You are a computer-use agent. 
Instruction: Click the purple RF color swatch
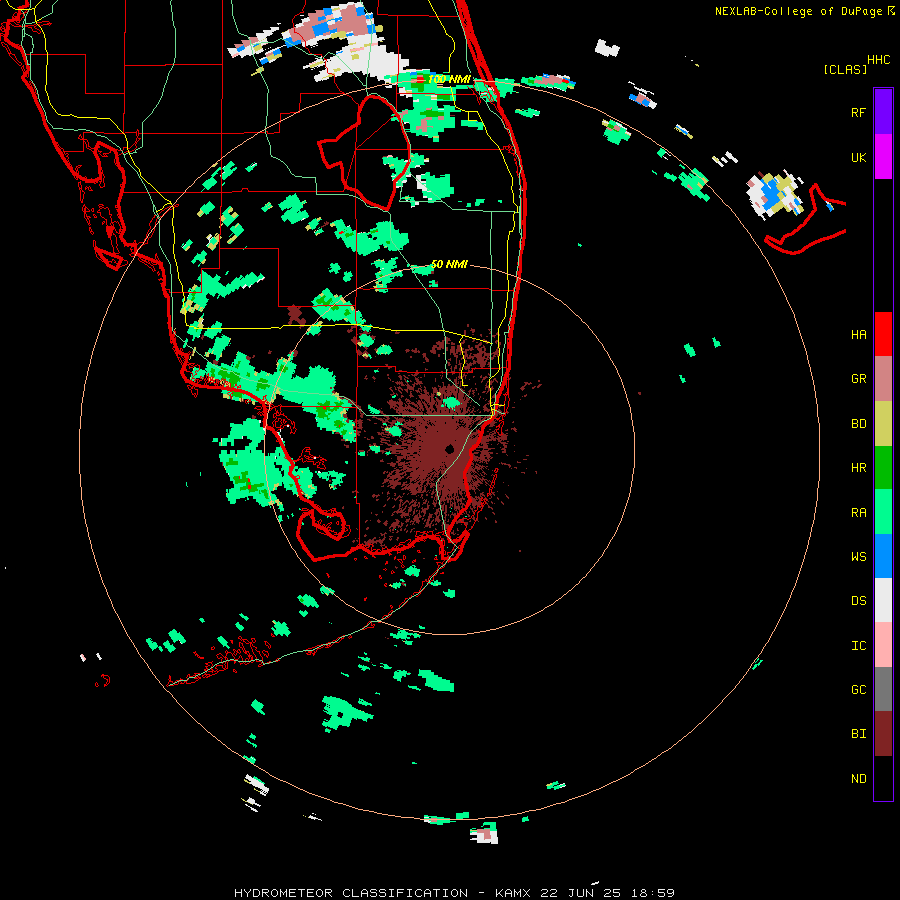coord(883,112)
